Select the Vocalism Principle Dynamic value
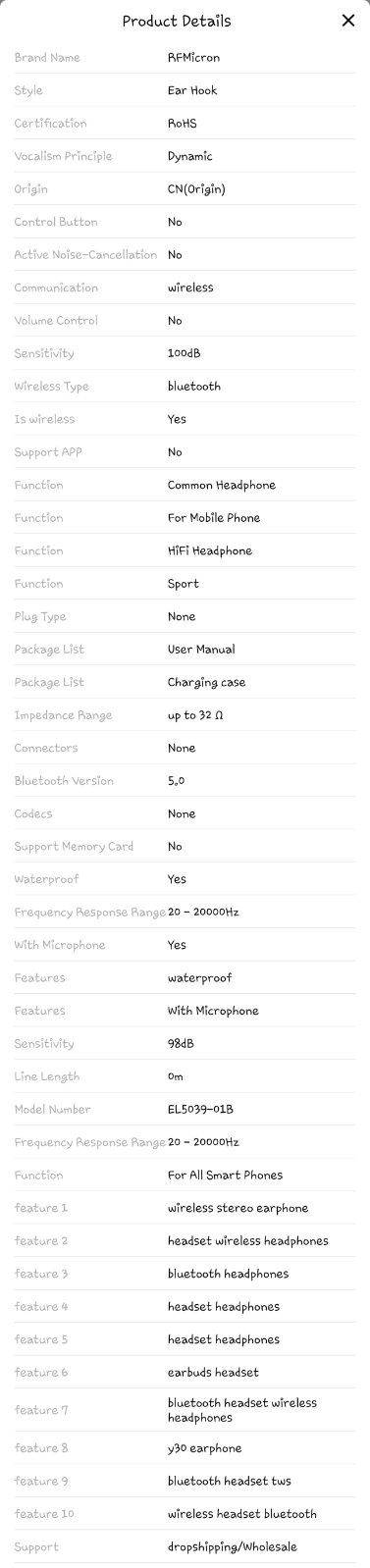The image size is (370, 1568). point(190,156)
